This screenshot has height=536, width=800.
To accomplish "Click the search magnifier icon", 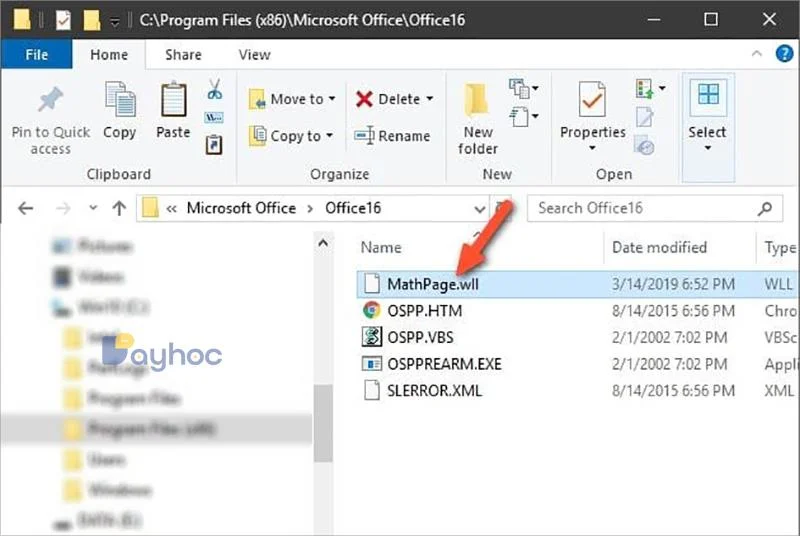I will point(765,208).
